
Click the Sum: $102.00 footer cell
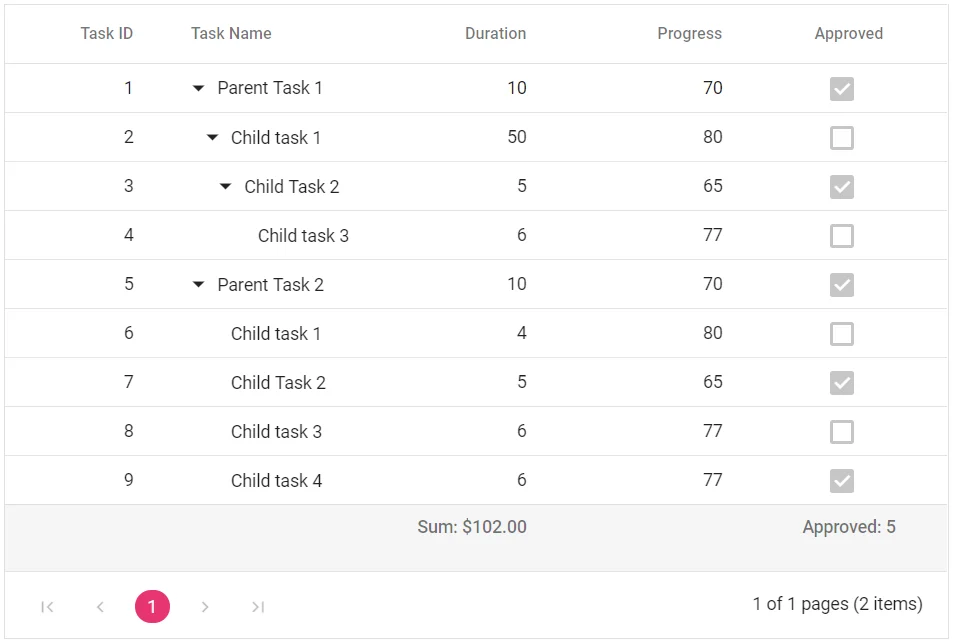471,526
